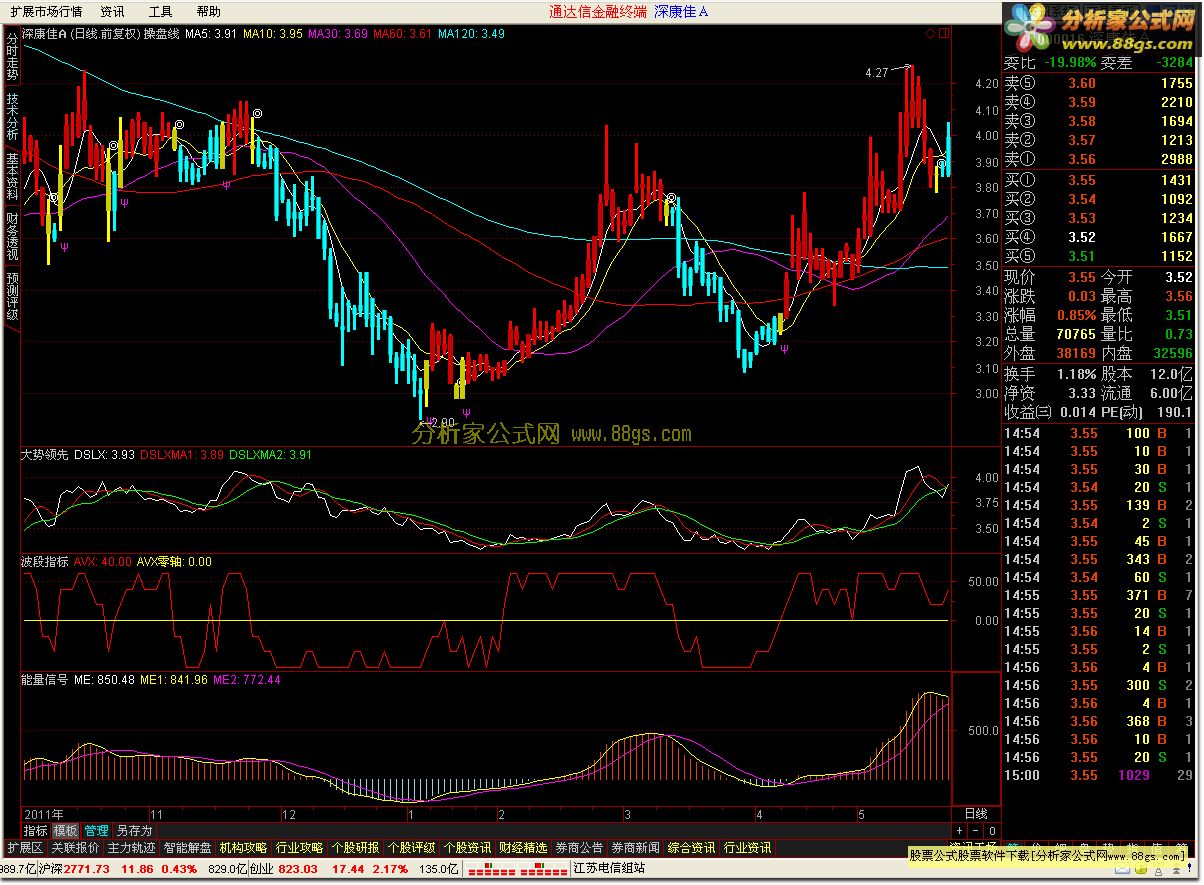
Task: Click the 2.80 low price marker
Action: 442,422
